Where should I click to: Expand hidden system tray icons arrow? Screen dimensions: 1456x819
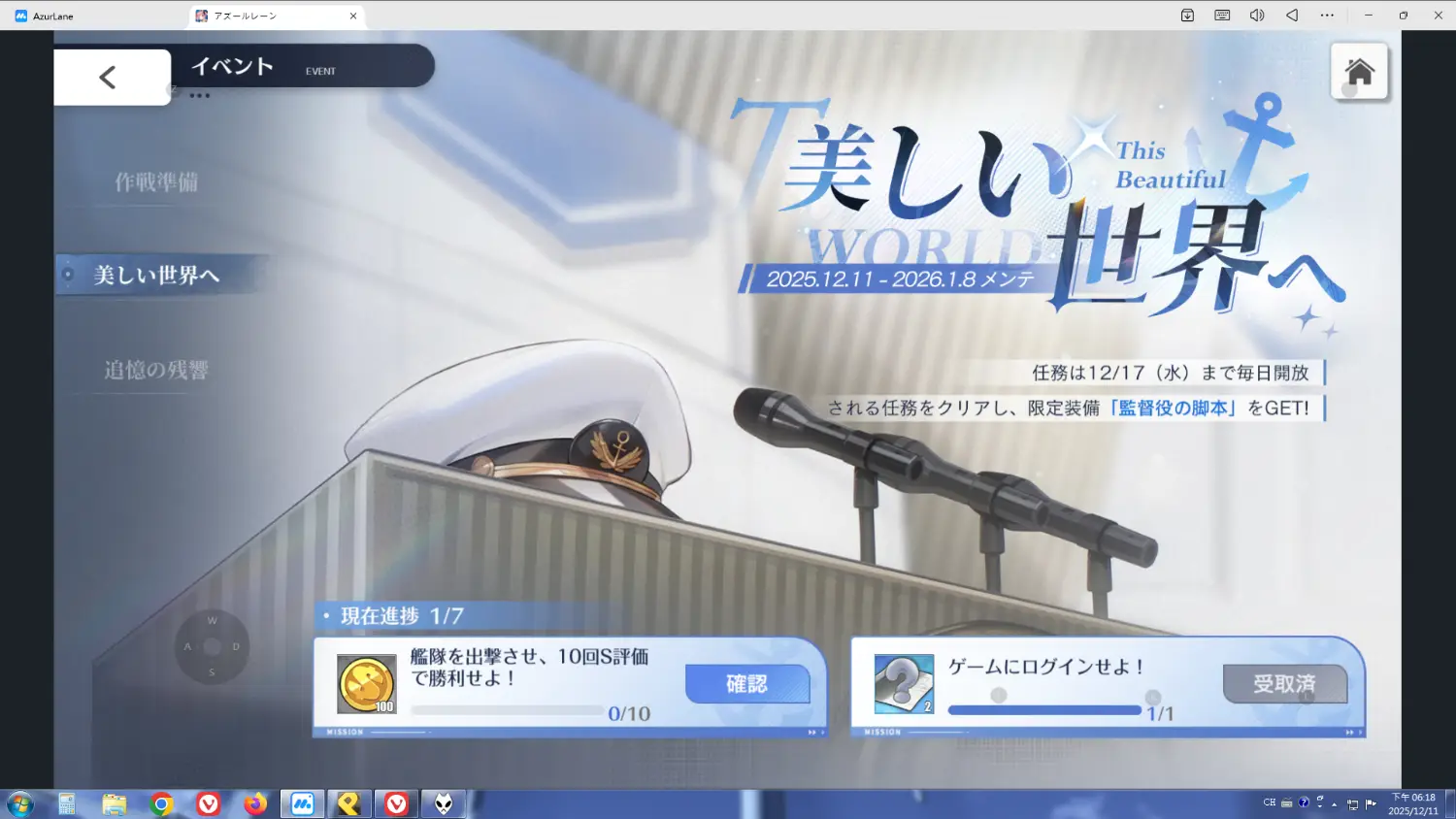click(1335, 803)
